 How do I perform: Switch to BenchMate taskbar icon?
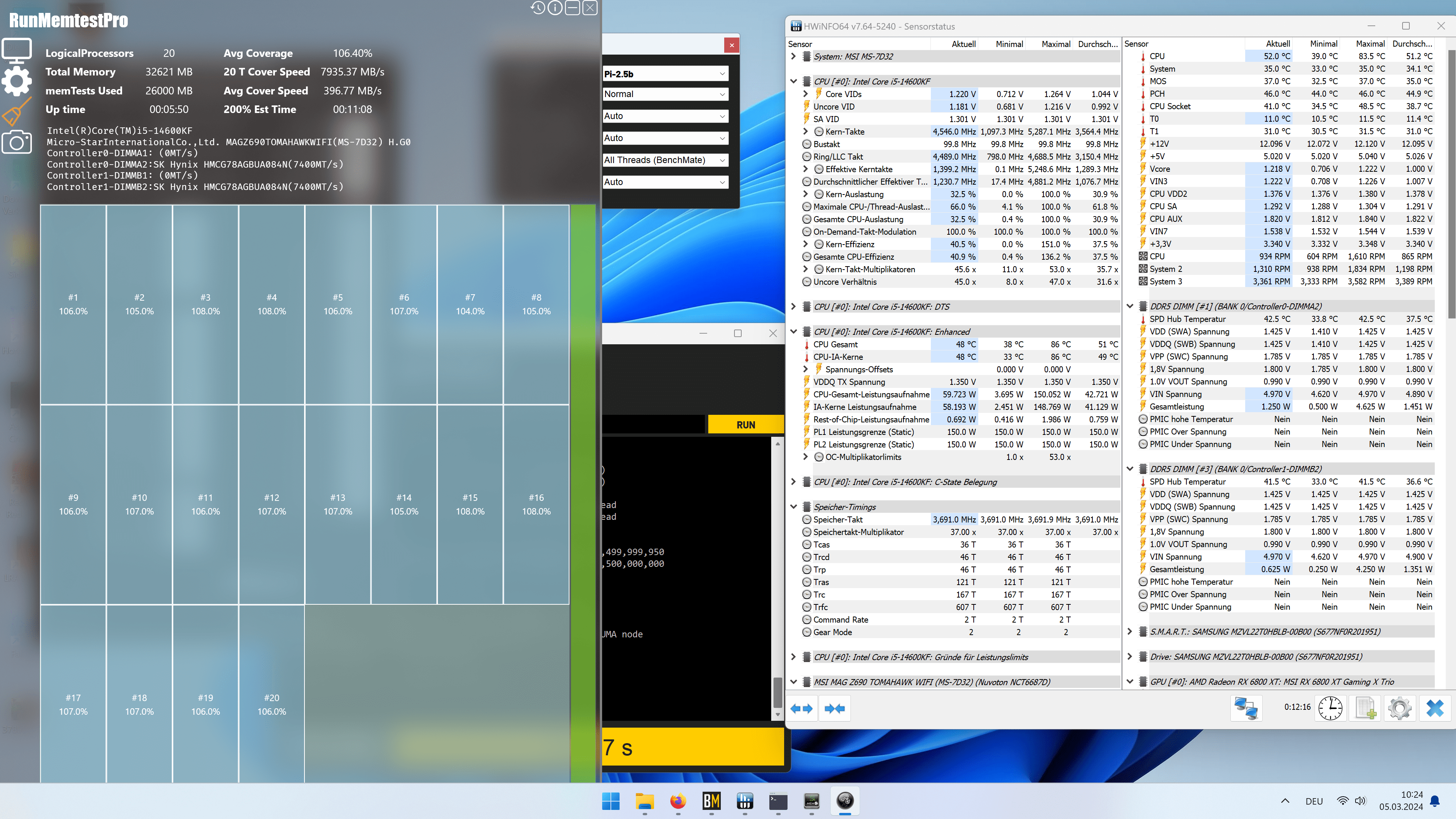(711, 801)
